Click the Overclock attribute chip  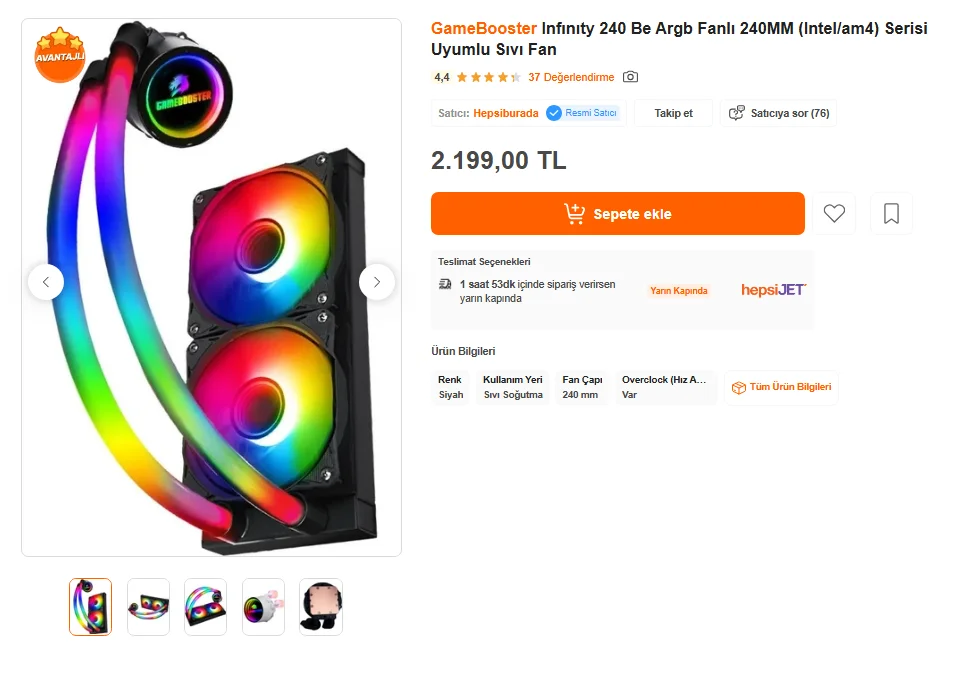tap(664, 387)
